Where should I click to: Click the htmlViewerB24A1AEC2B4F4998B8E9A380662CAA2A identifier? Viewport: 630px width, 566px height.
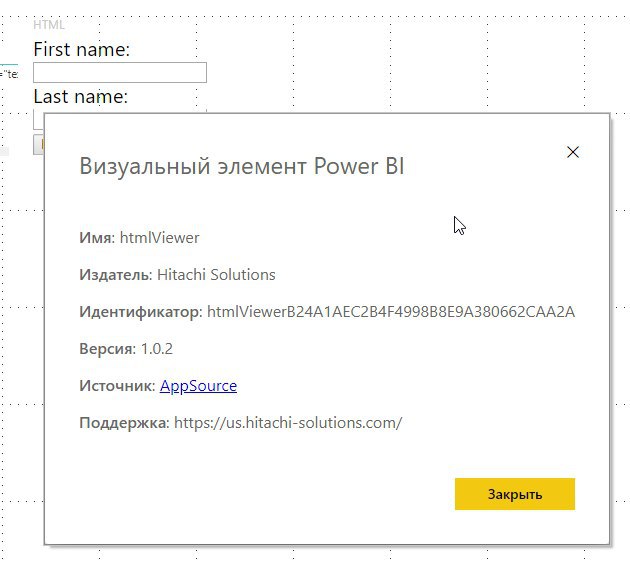391,312
